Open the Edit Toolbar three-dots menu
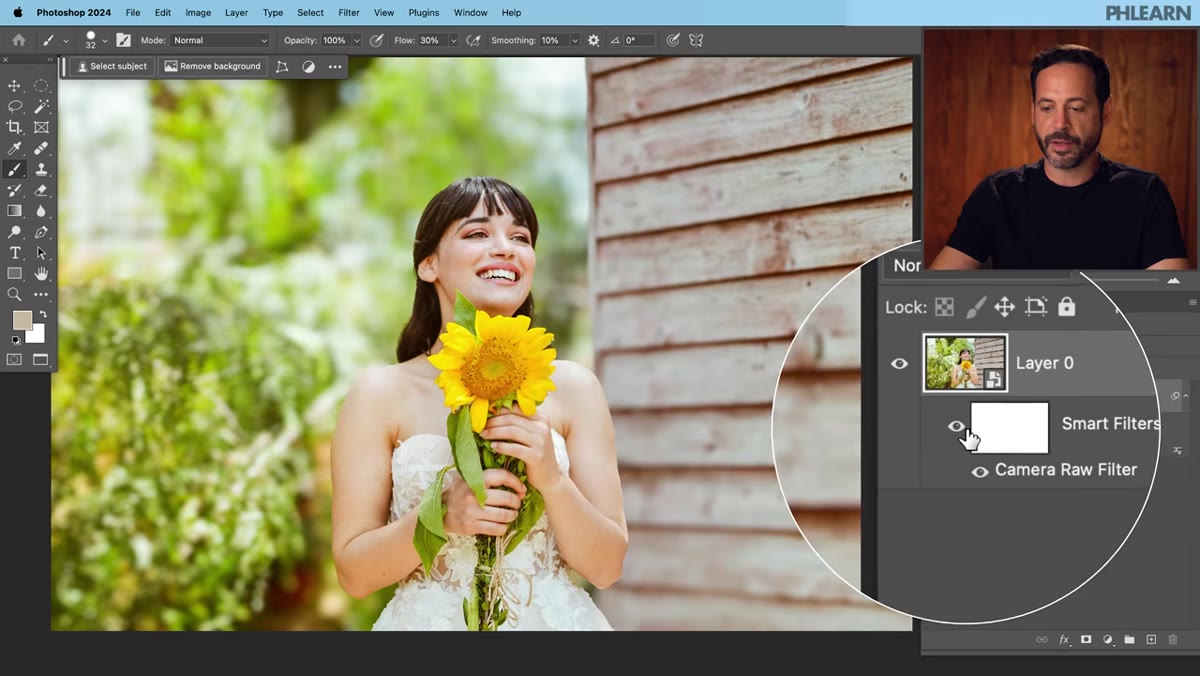Image resolution: width=1200 pixels, height=676 pixels. click(x=41, y=294)
